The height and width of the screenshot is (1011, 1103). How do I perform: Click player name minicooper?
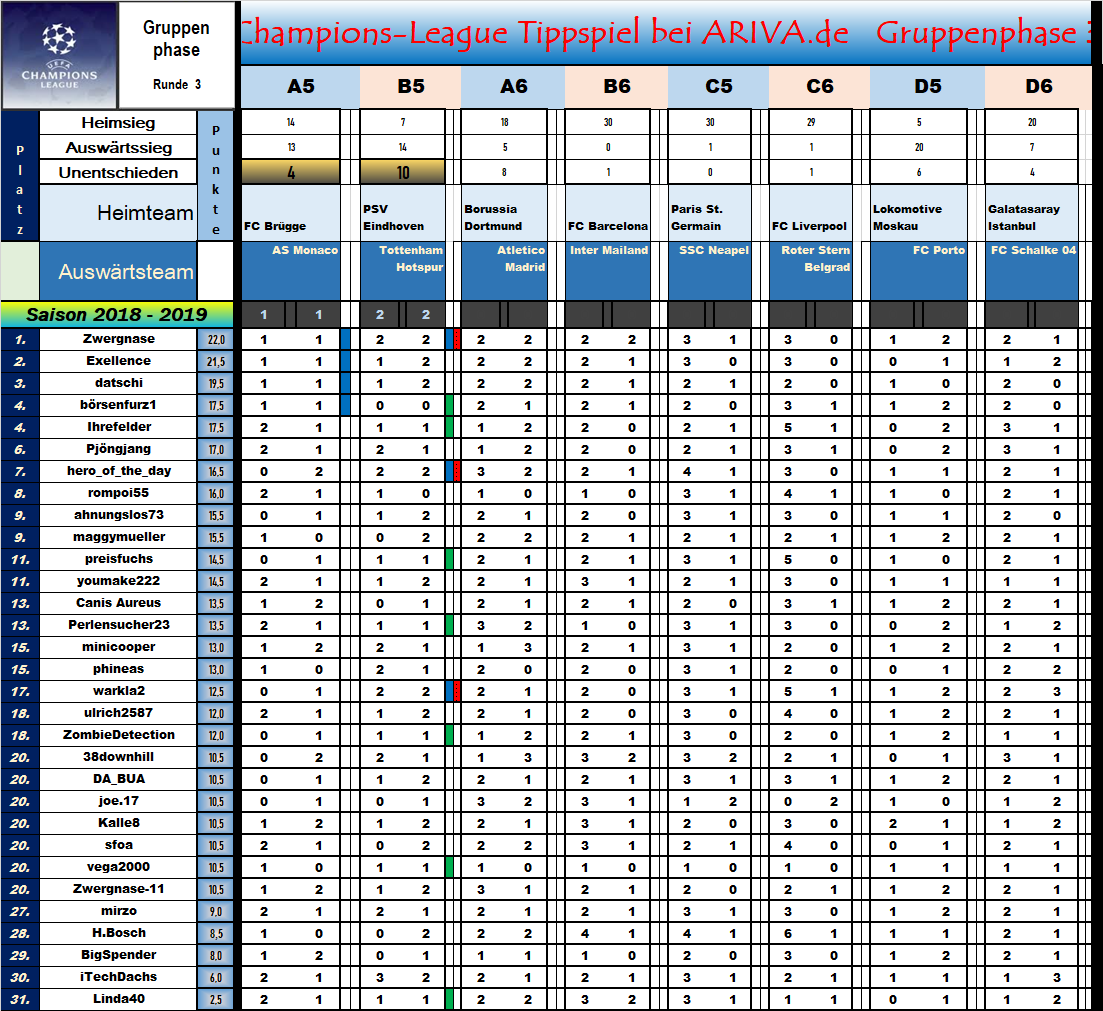(x=118, y=647)
